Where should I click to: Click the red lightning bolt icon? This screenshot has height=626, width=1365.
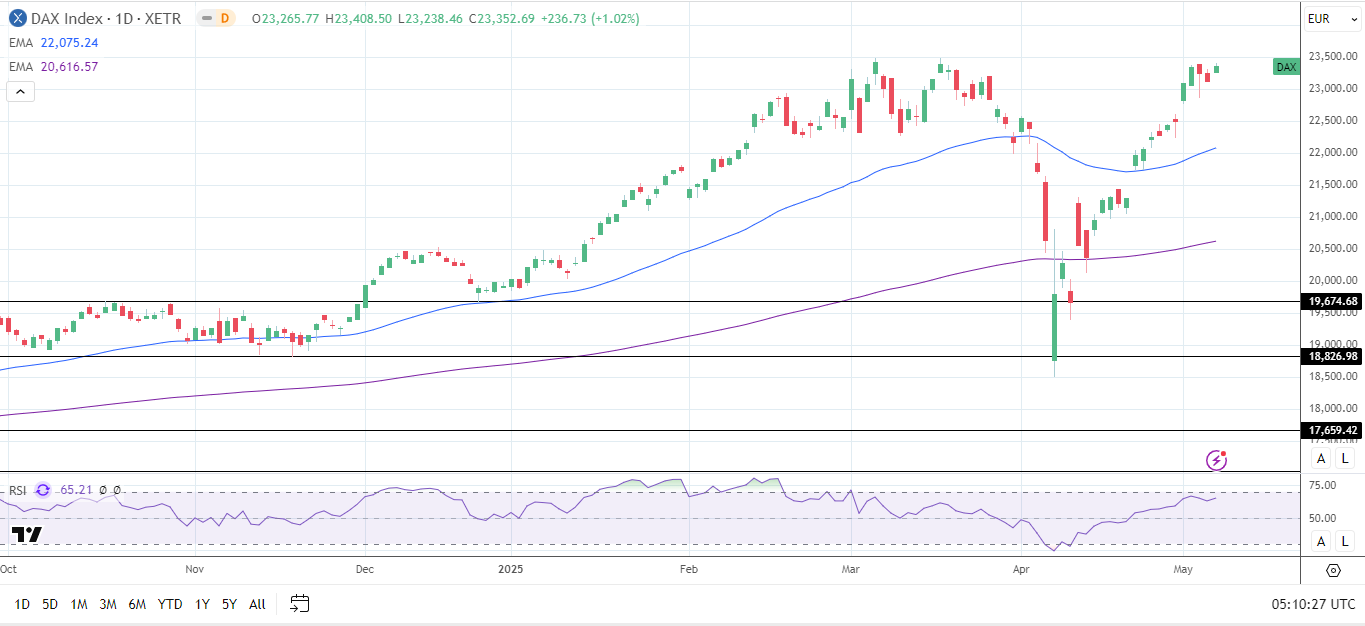(1217, 460)
